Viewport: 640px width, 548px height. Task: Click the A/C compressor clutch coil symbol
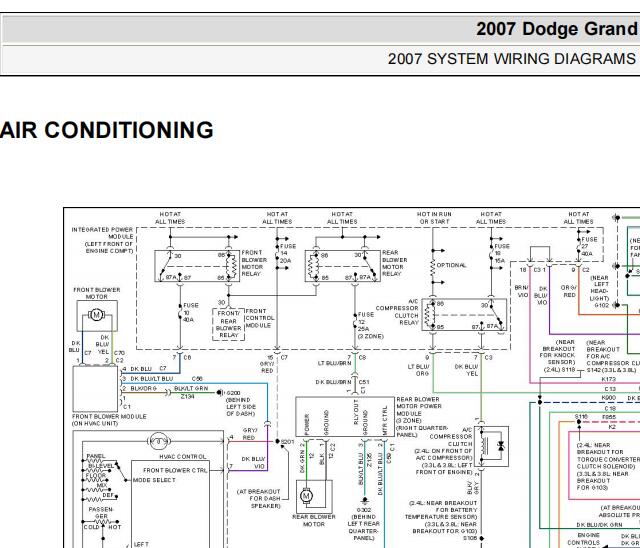(x=486, y=446)
